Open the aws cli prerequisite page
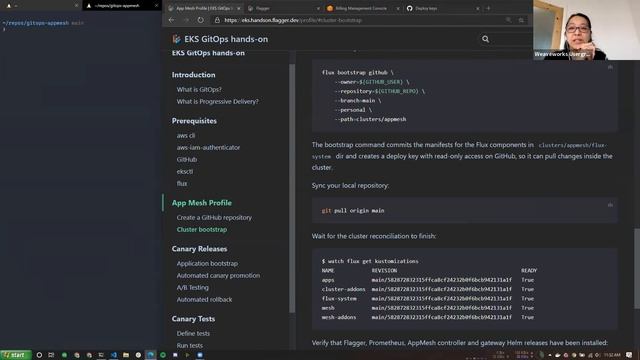The width and height of the screenshot is (640, 360). [186, 135]
